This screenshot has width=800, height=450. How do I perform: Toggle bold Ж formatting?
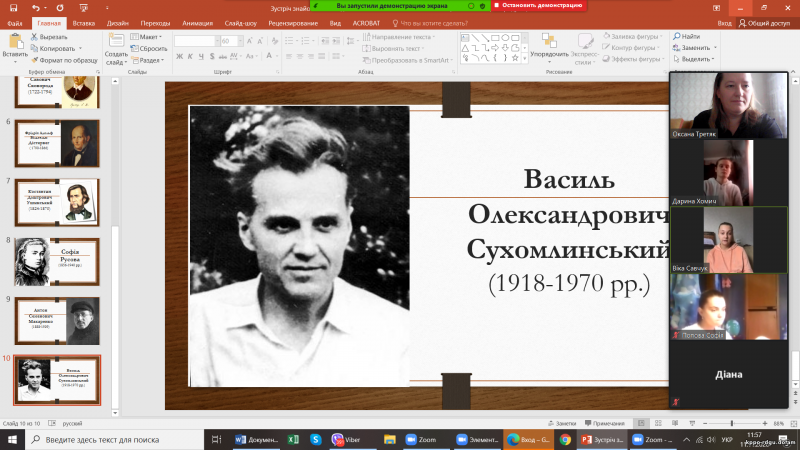[179, 56]
